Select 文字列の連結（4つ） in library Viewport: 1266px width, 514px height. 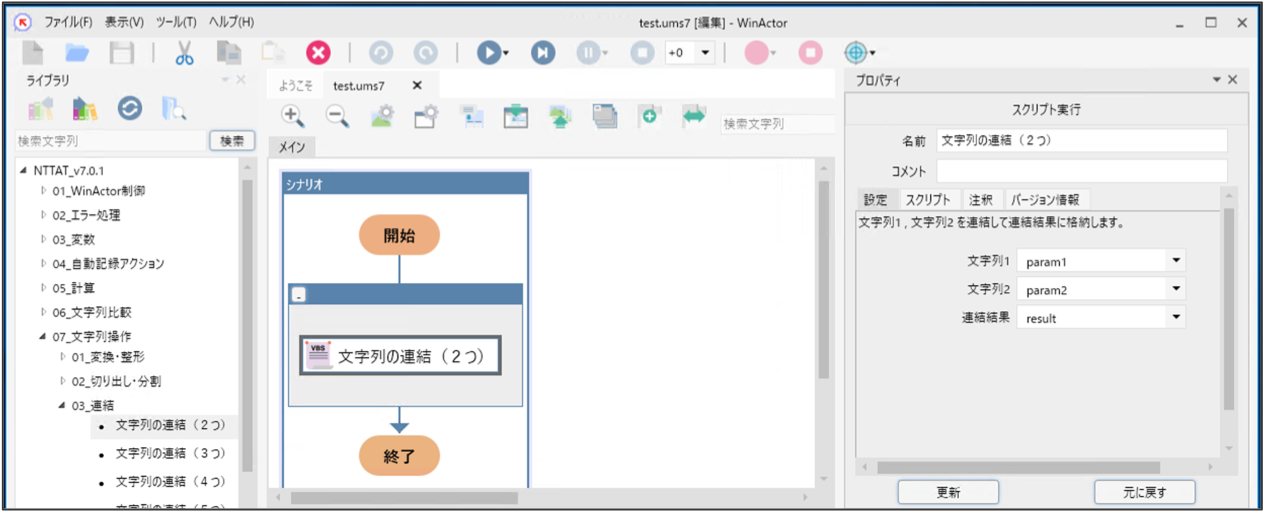point(170,482)
